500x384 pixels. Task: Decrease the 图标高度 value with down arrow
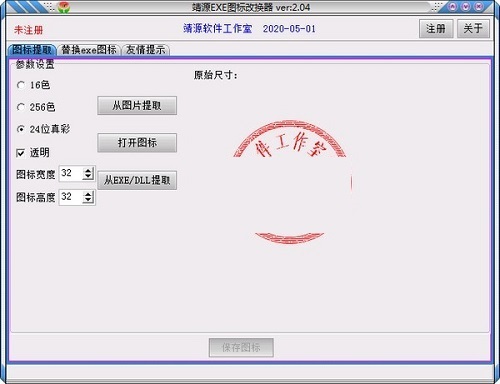tap(88, 200)
